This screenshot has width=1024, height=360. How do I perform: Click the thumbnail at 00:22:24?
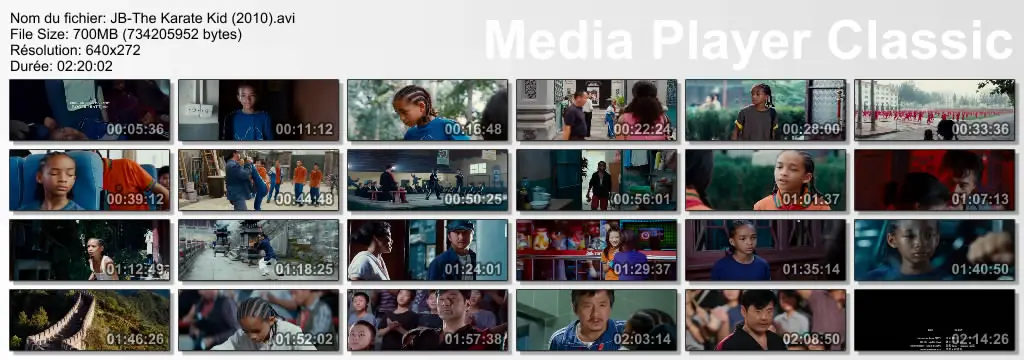click(x=596, y=110)
